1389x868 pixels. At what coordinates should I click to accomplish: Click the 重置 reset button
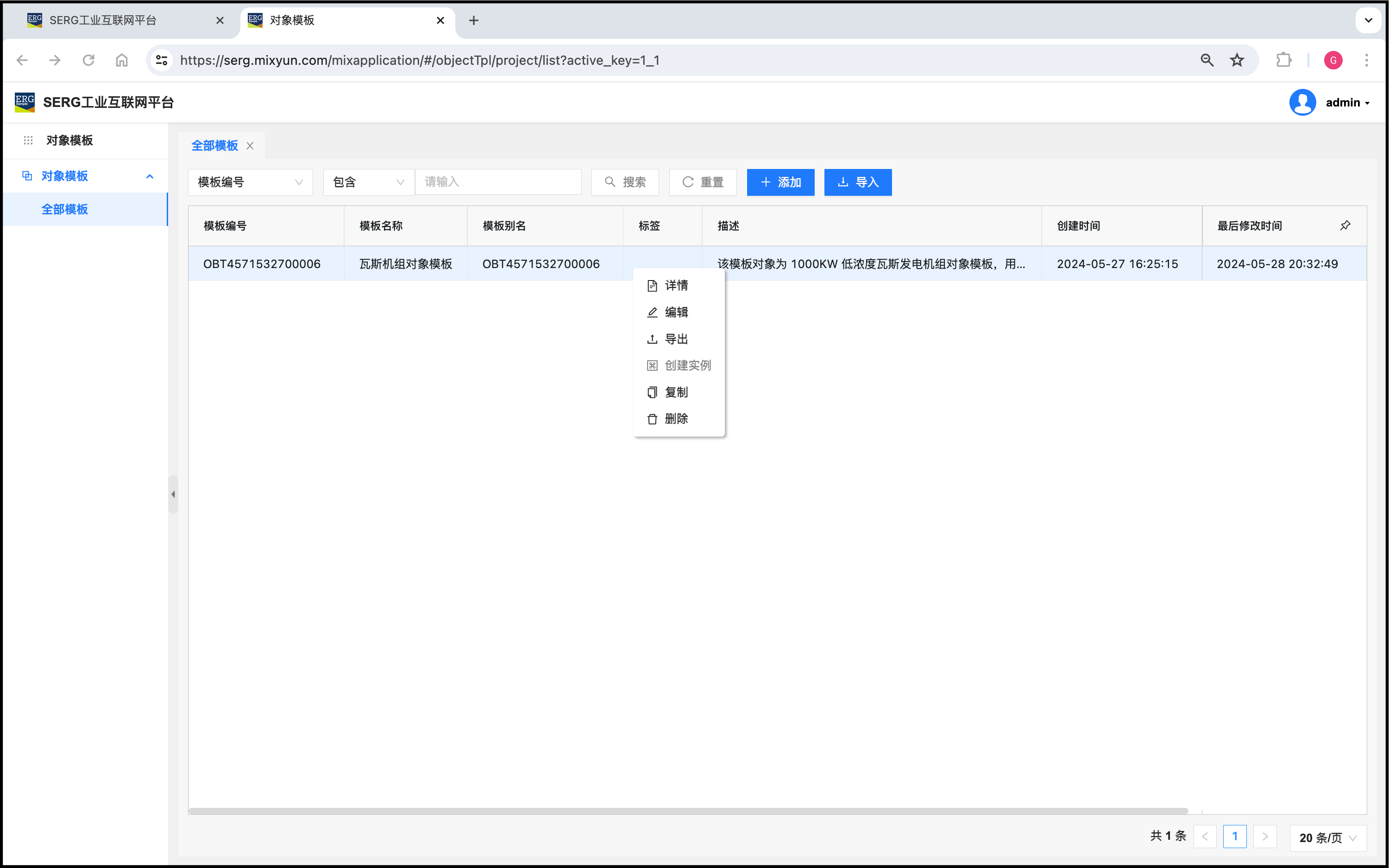click(x=702, y=182)
